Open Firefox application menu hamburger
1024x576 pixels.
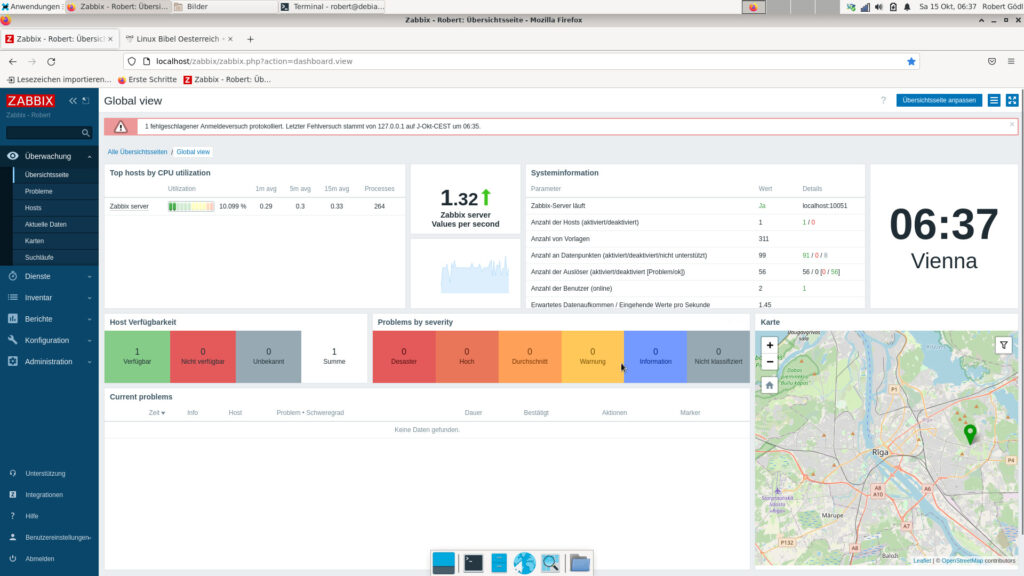point(1011,61)
